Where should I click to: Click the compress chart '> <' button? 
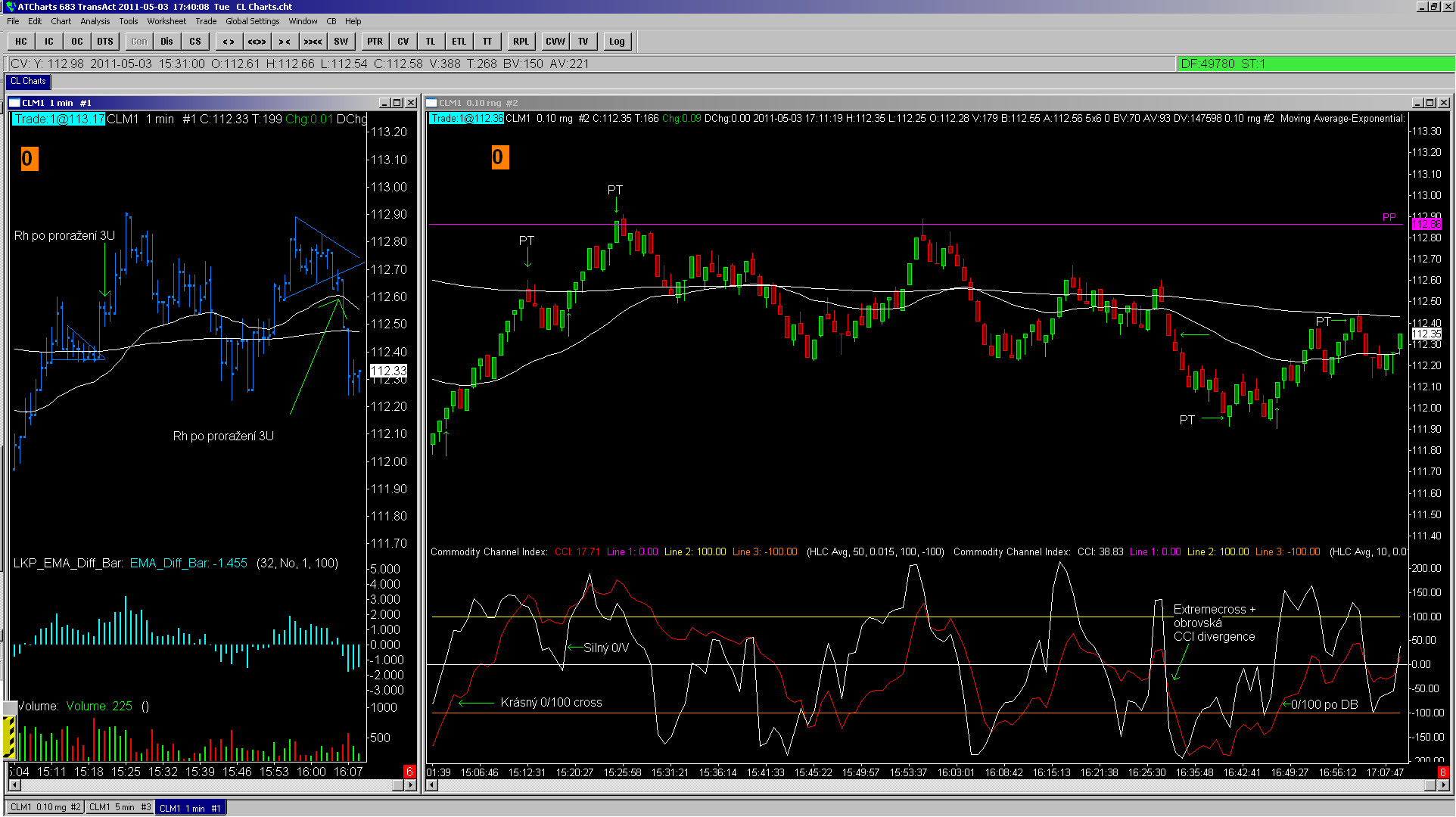[285, 42]
